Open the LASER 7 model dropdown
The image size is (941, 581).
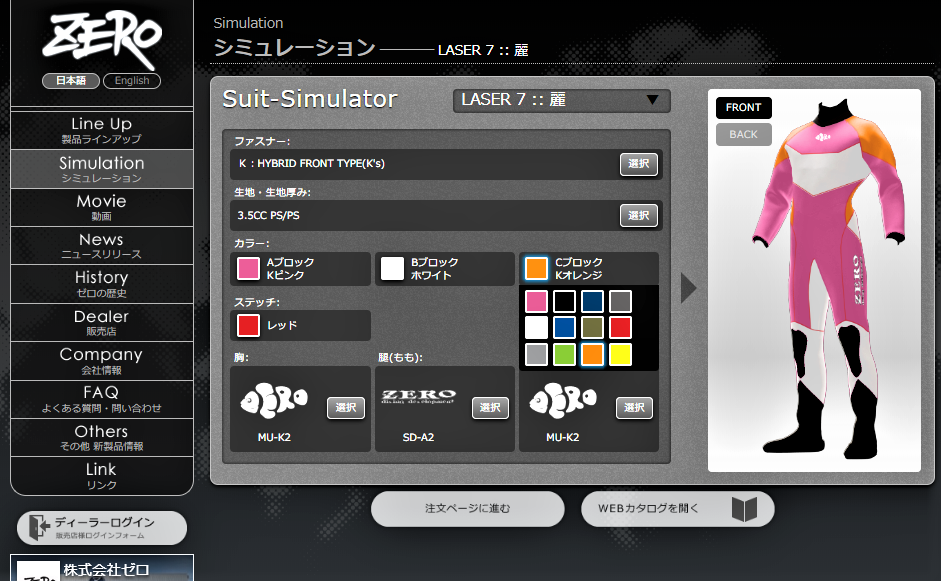point(561,100)
